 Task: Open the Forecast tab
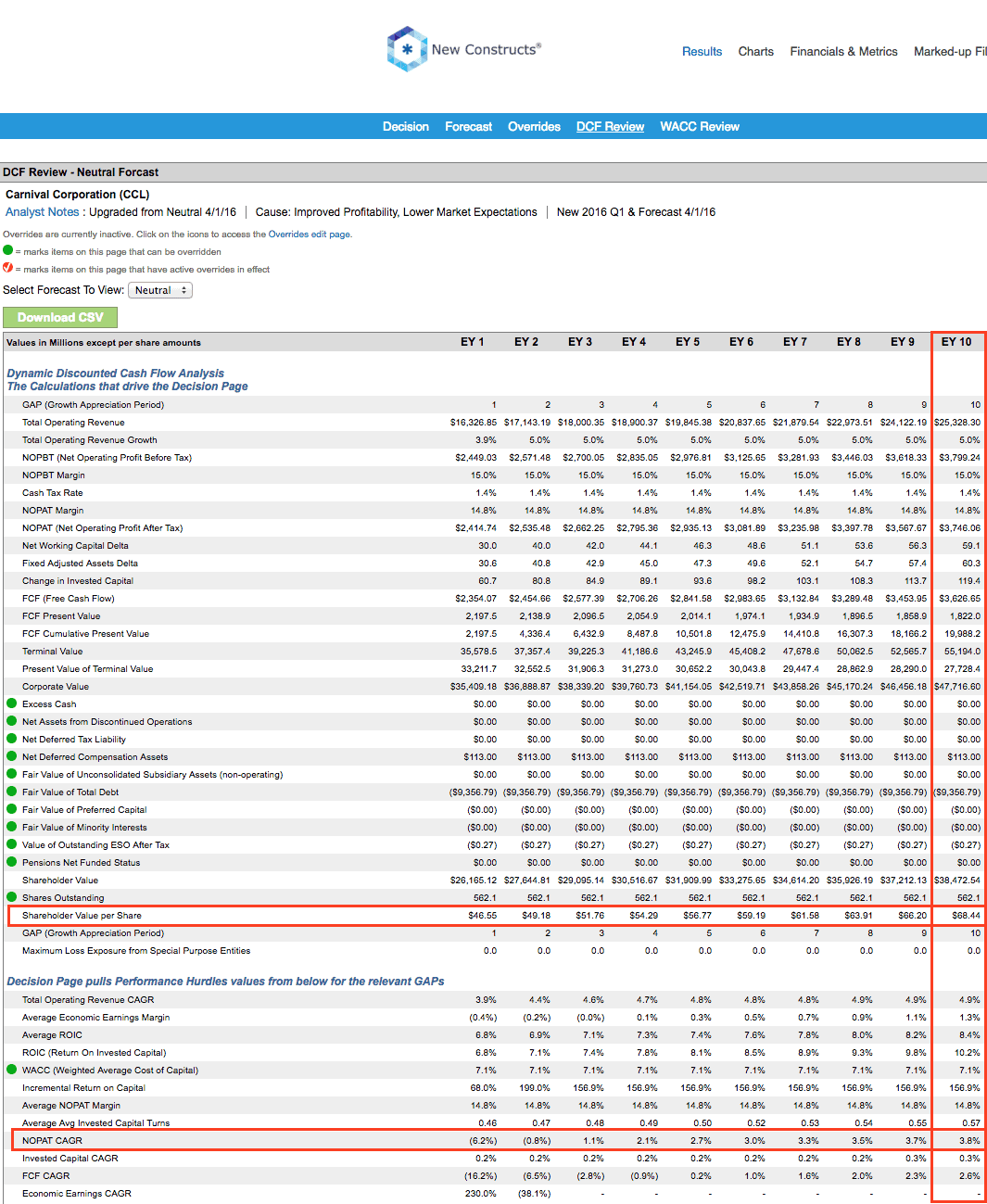point(469,127)
